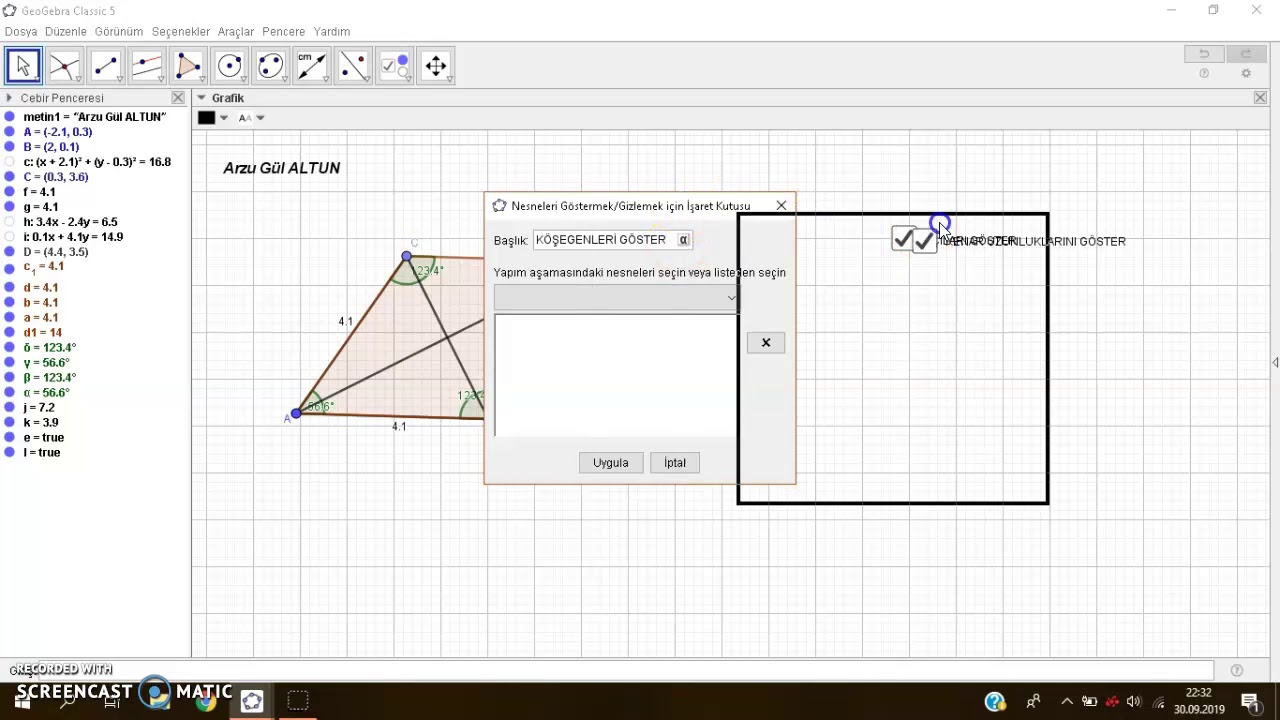Image resolution: width=1280 pixels, height=720 pixels.
Task: Select the Parallel line tool
Action: 147,66
